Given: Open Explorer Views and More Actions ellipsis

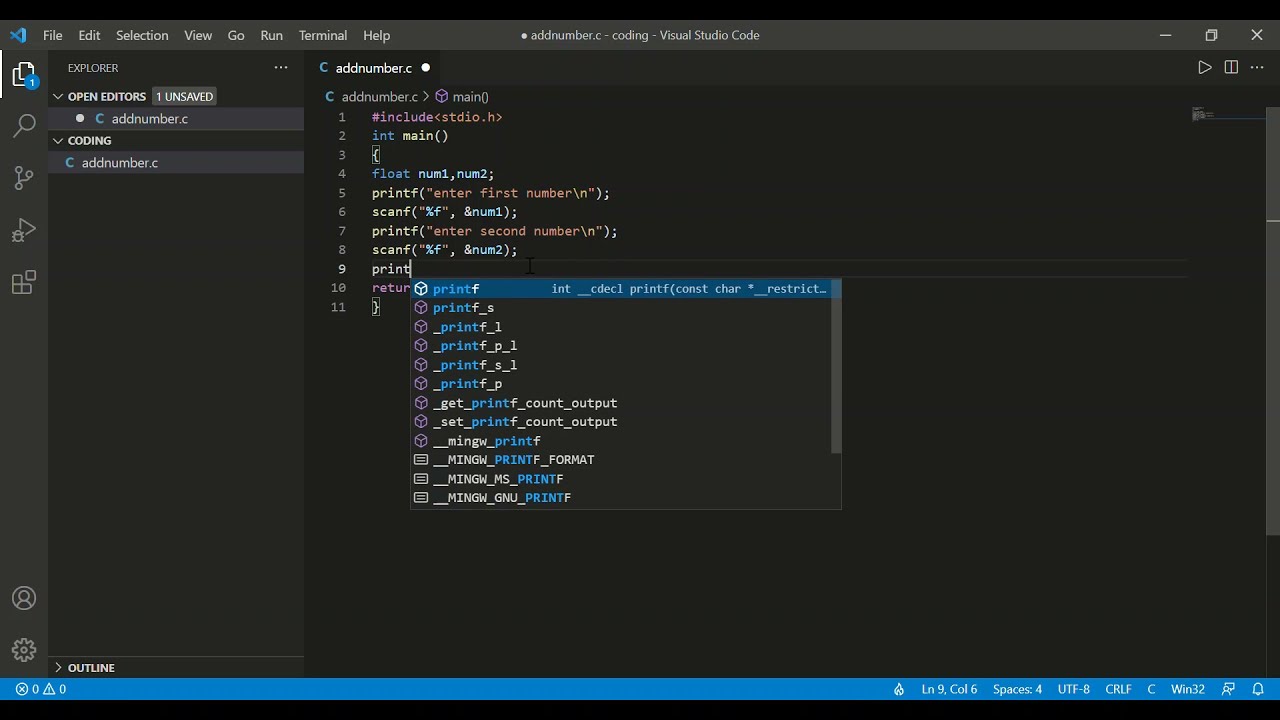Looking at the screenshot, I should pyautogui.click(x=281, y=68).
